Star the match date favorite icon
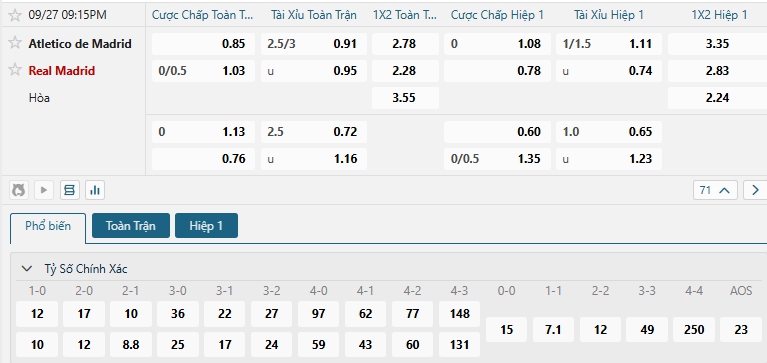The image size is (767, 363). tap(15, 15)
